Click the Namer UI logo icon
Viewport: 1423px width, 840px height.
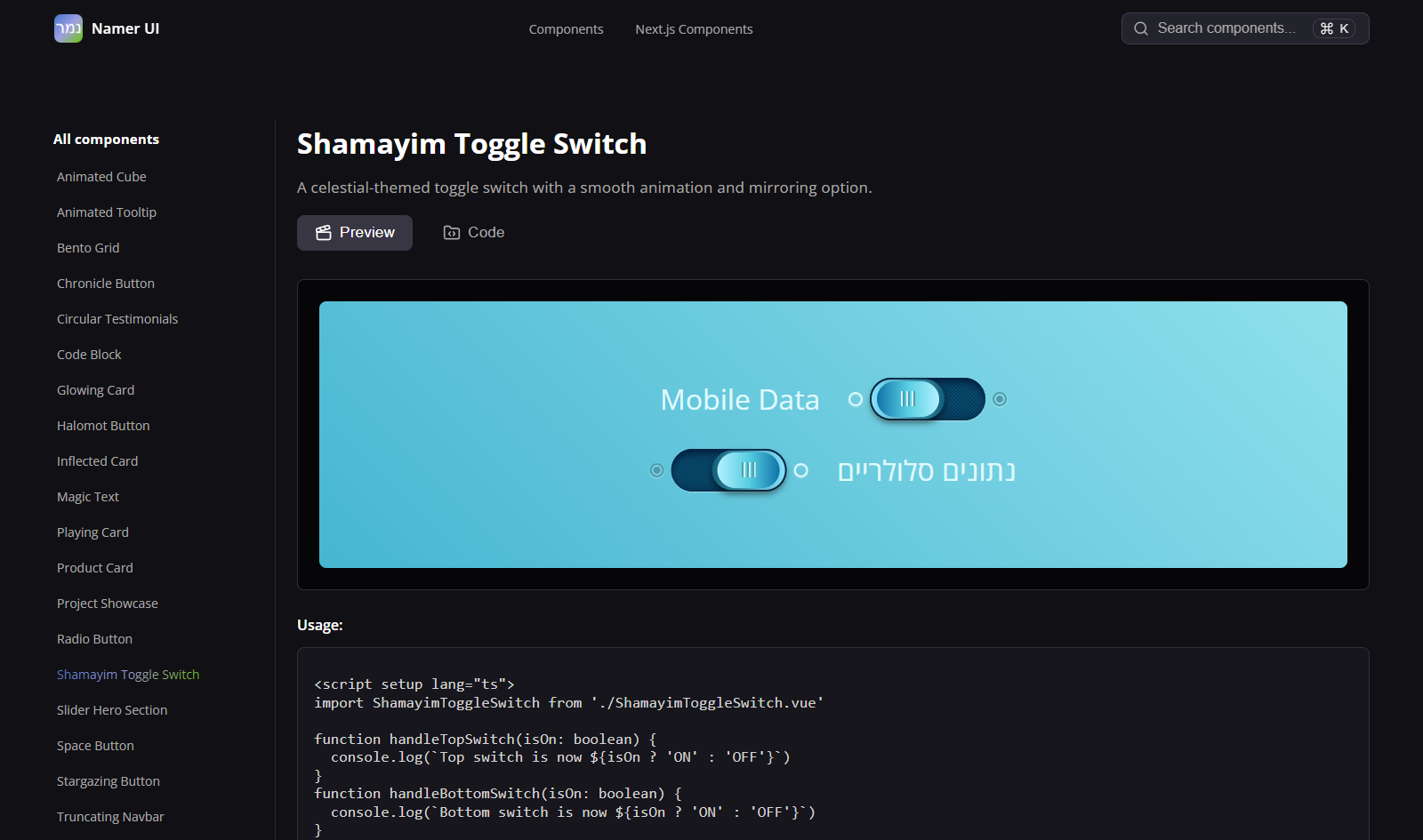coord(68,28)
